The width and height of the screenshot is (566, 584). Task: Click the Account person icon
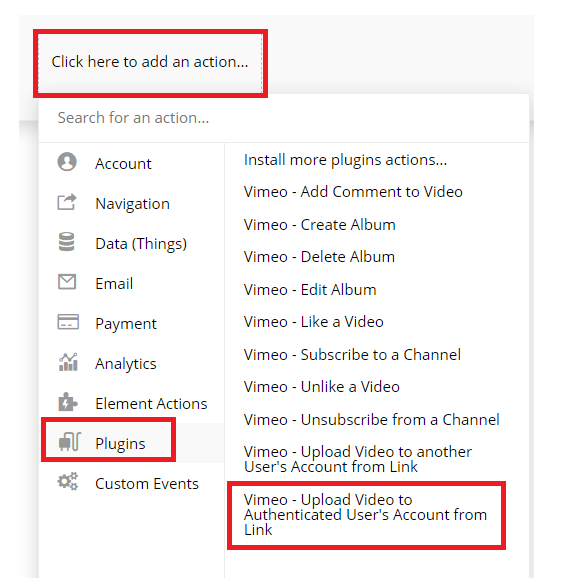[67, 162]
